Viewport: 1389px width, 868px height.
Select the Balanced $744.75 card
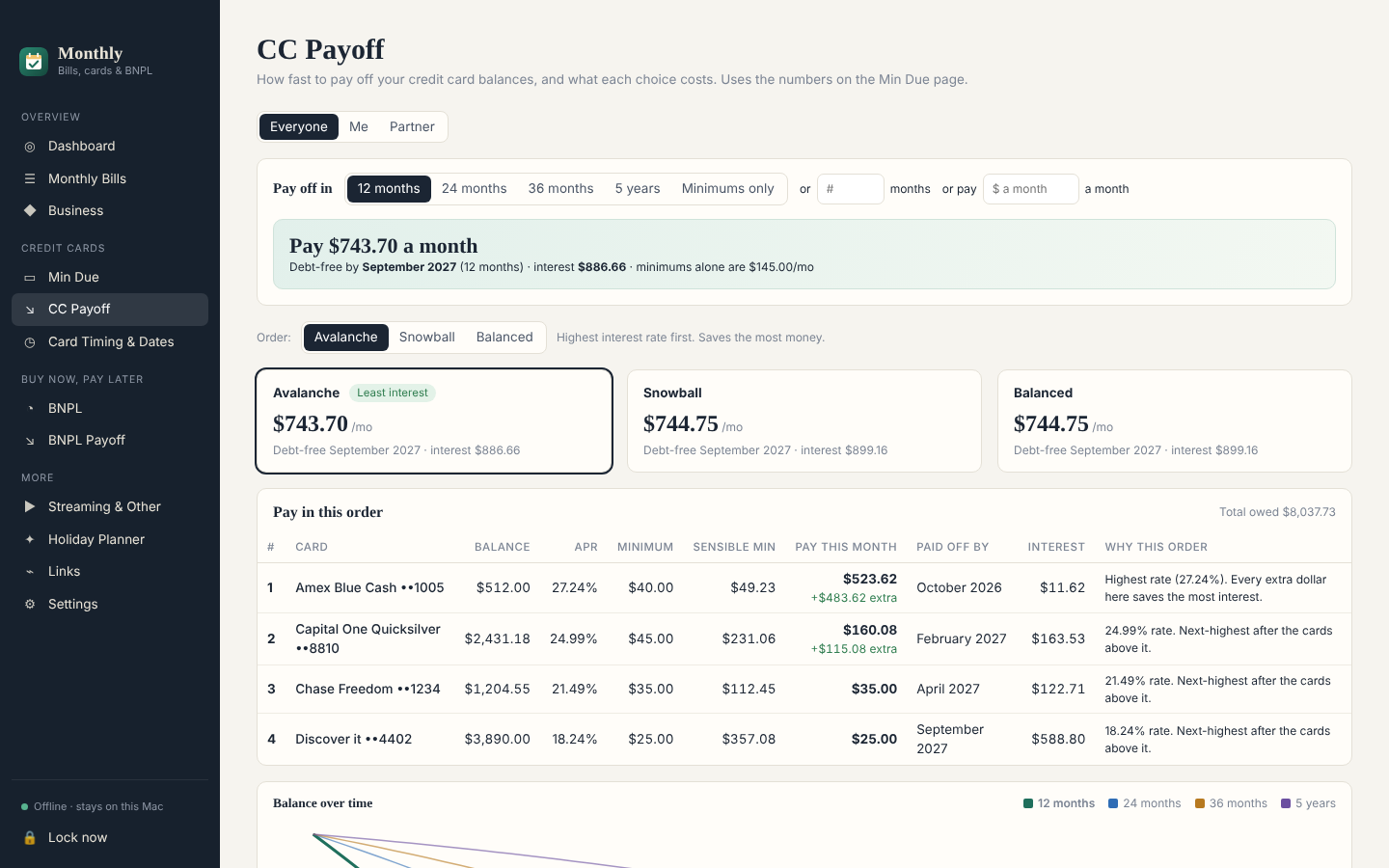click(1175, 421)
